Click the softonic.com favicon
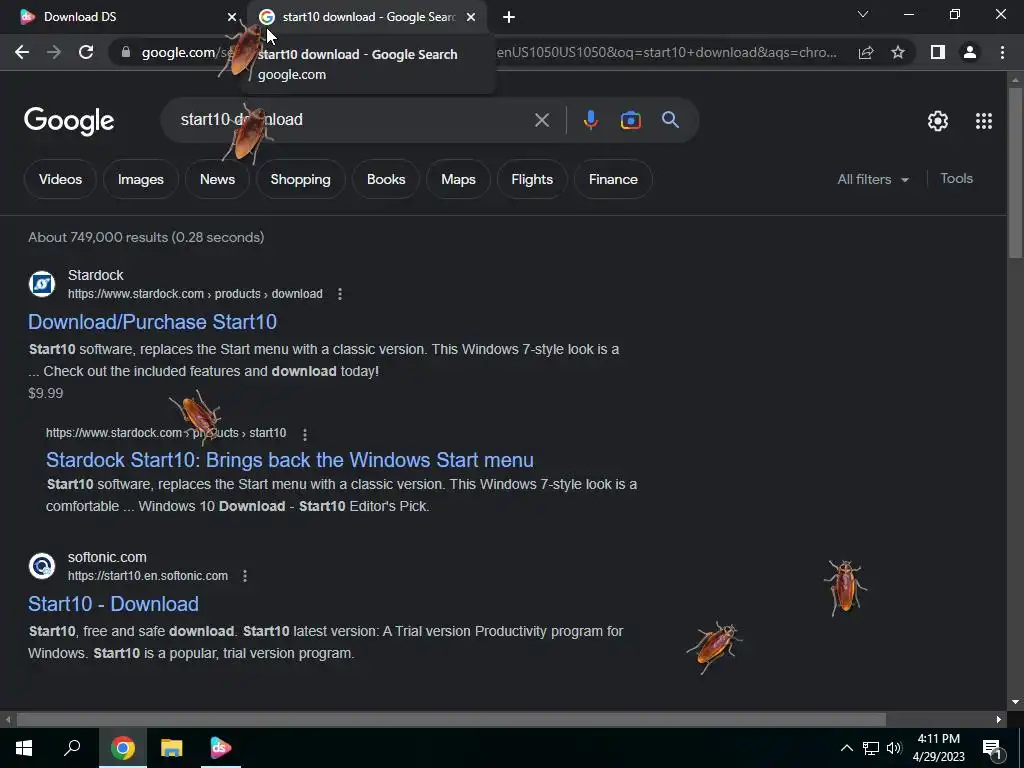Viewport: 1024px width, 768px height. (42, 566)
